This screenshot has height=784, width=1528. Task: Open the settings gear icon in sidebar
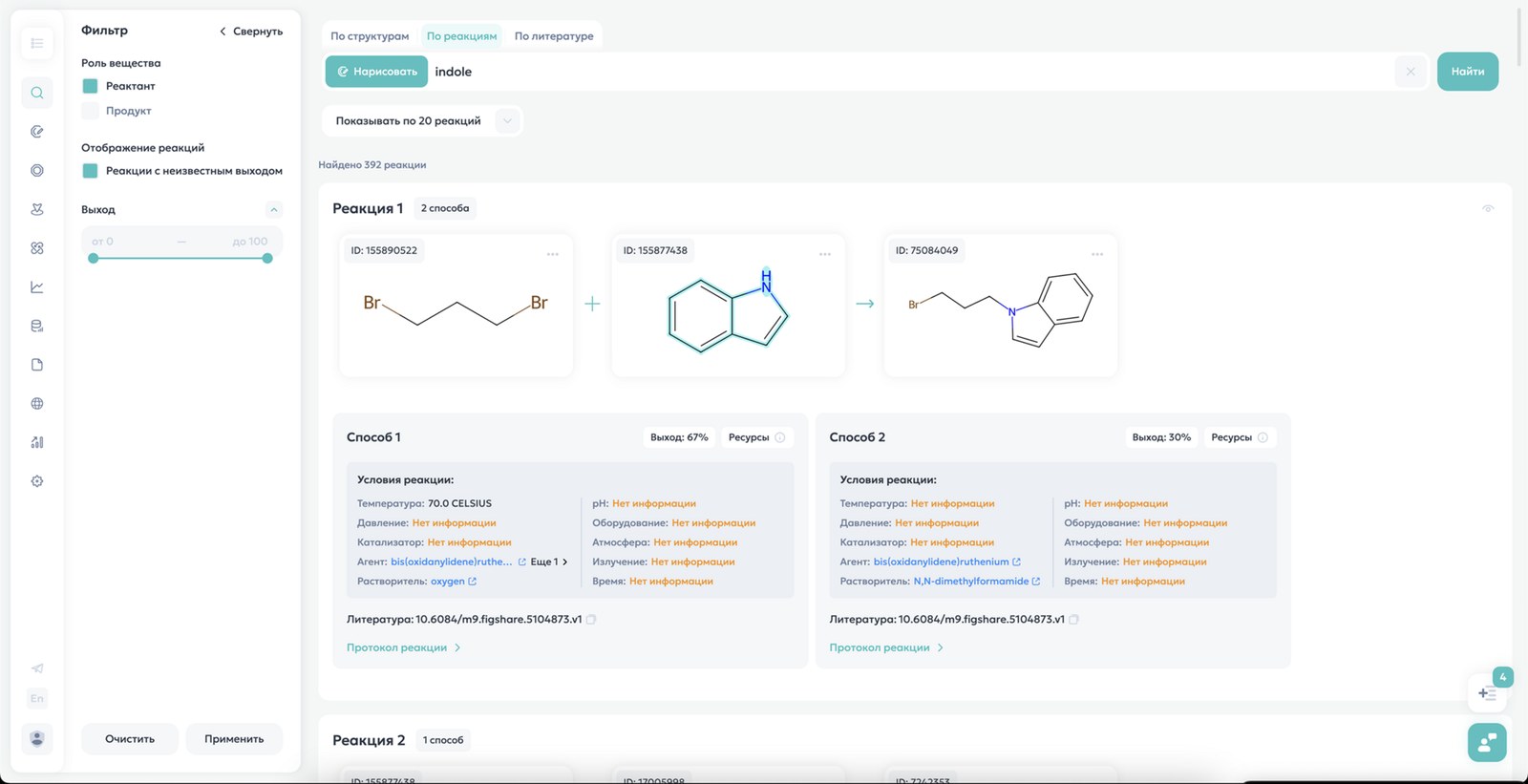37,481
